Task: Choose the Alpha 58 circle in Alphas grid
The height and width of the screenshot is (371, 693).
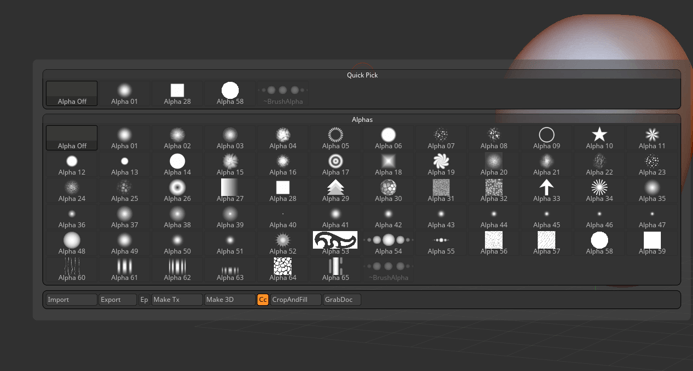Action: [x=599, y=244]
